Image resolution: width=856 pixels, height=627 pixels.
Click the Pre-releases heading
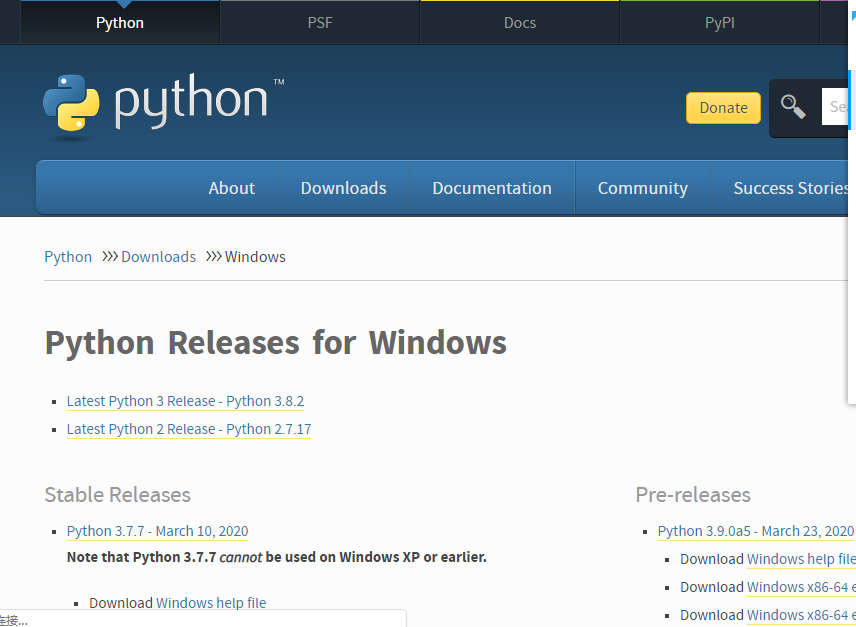tap(693, 495)
